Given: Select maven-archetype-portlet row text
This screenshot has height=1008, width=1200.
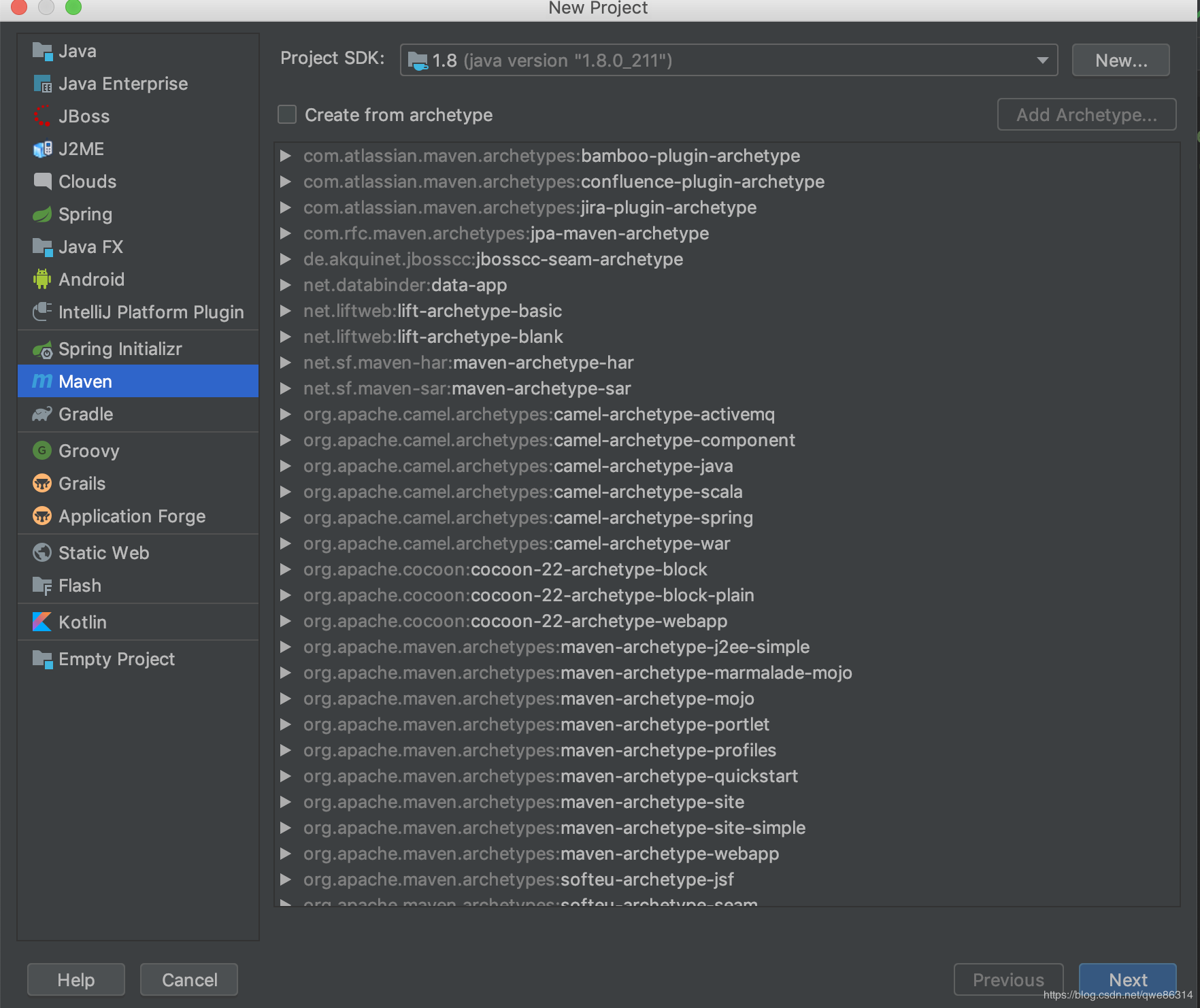Looking at the screenshot, I should pyautogui.click(x=537, y=724).
